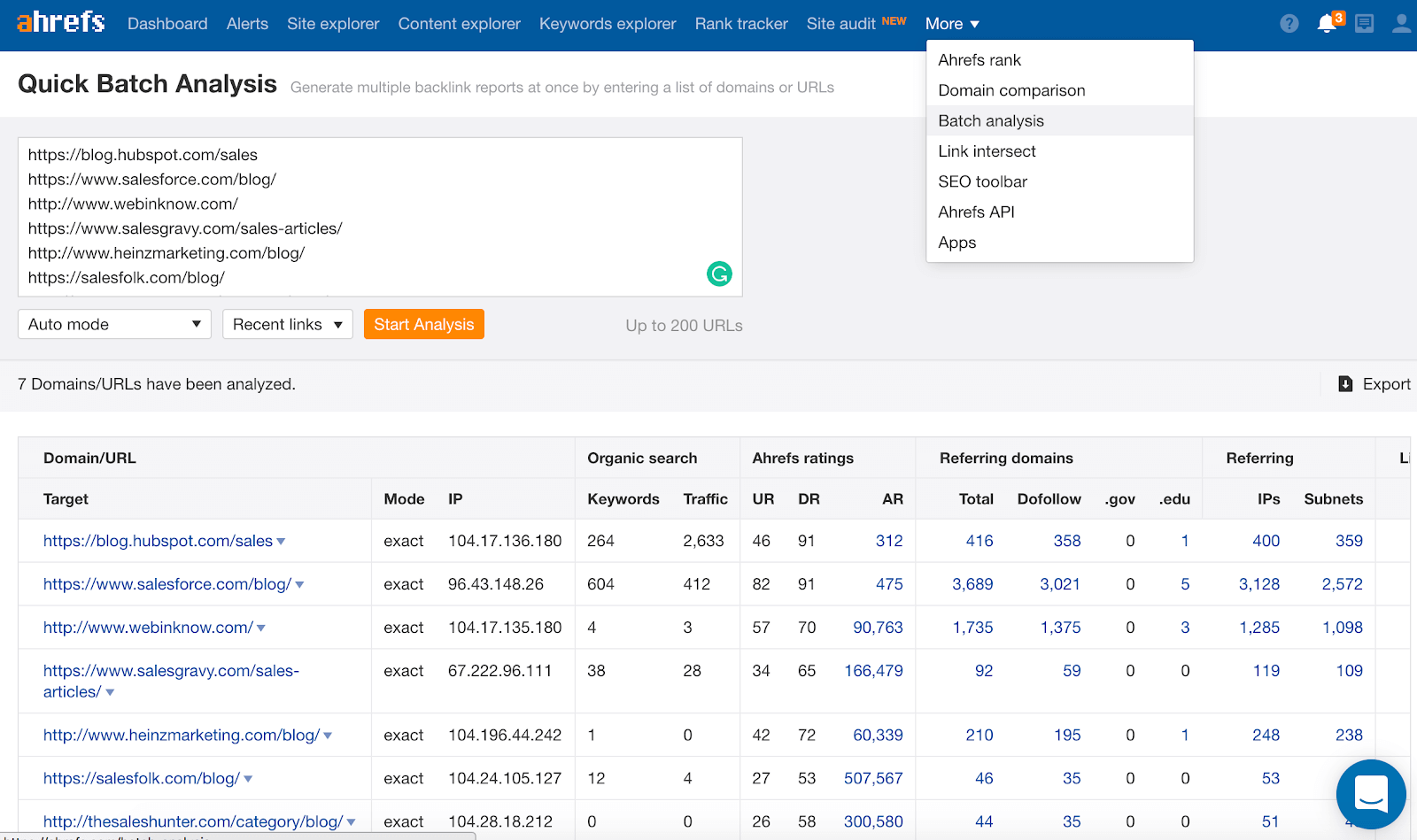1417x840 pixels.
Task: Select Link intersect from the menu
Action: coord(986,150)
